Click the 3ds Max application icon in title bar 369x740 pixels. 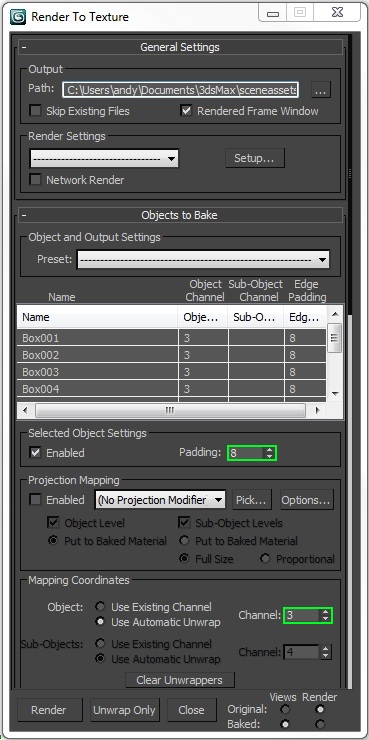click(18, 17)
